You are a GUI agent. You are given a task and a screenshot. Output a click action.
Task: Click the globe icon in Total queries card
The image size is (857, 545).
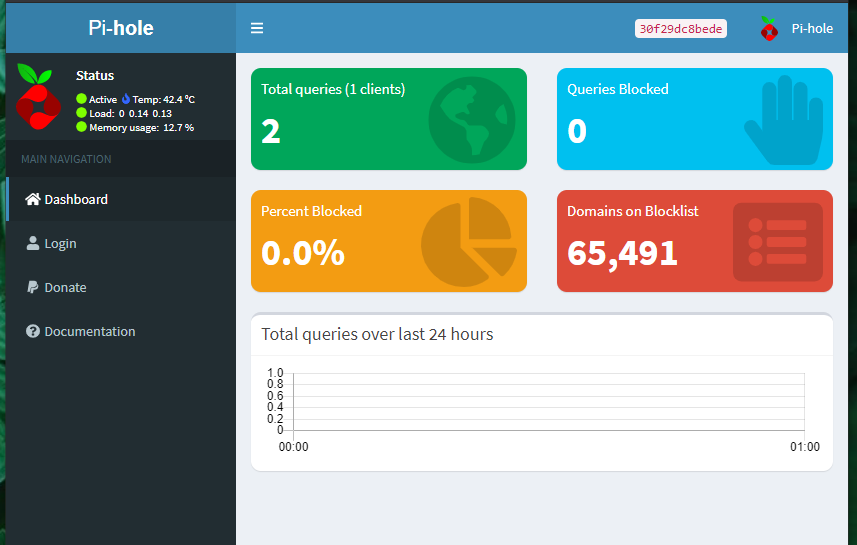472,120
